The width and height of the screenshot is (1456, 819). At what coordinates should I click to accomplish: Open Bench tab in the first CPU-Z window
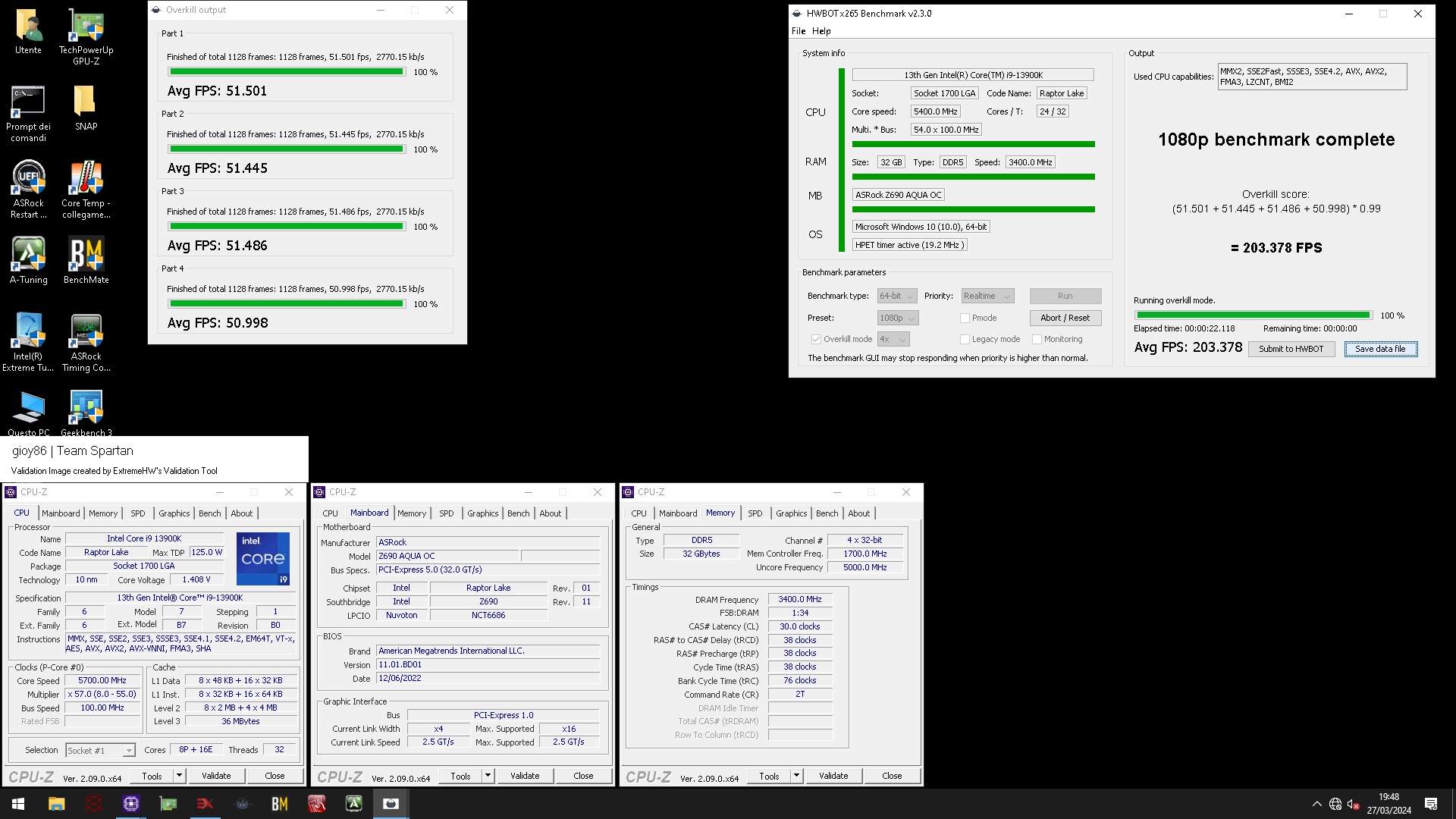[x=210, y=513]
